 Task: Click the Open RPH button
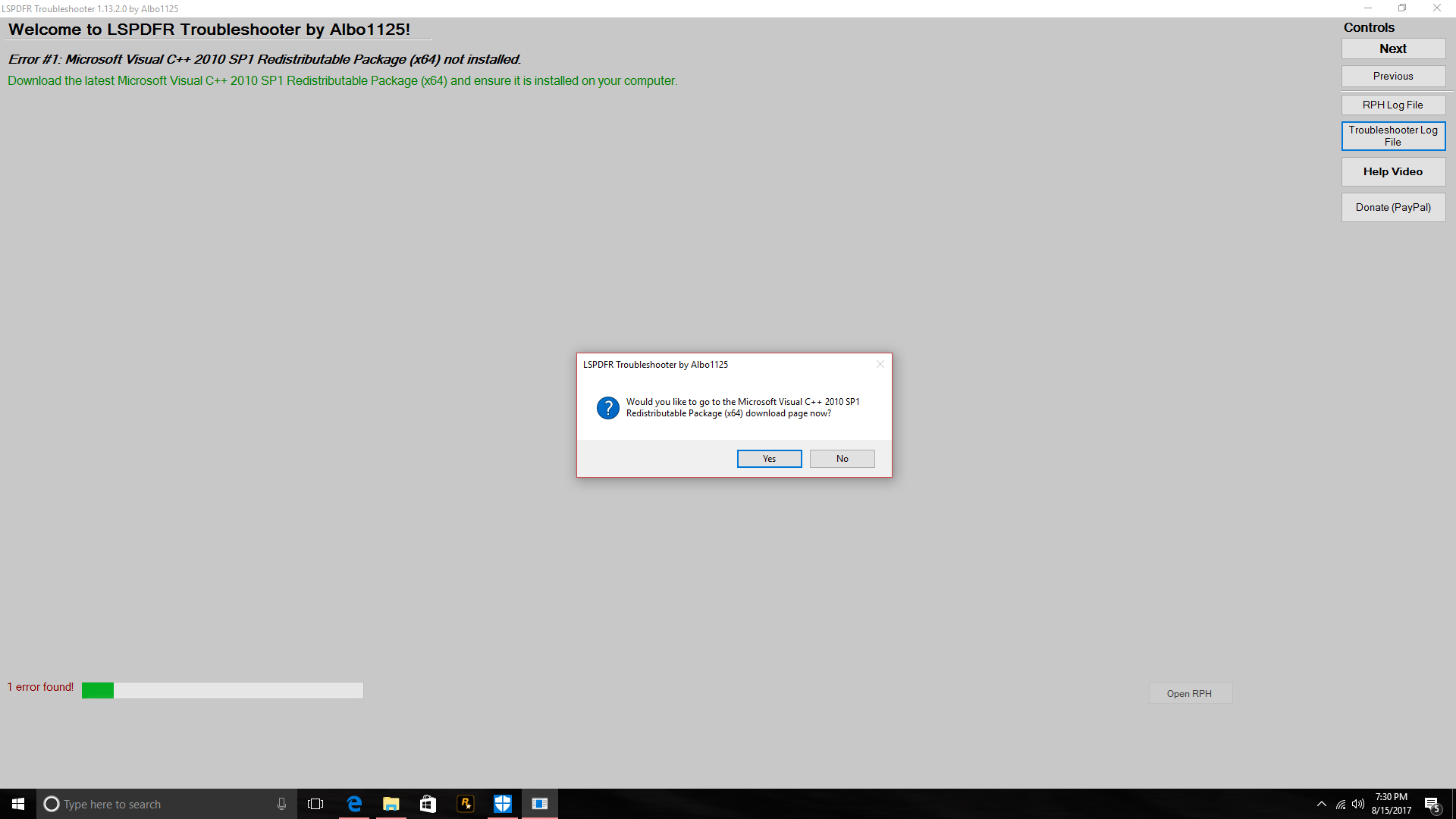1189,693
